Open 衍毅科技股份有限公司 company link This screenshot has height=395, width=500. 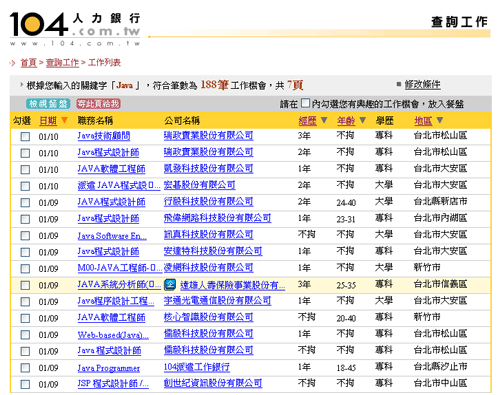point(208,202)
